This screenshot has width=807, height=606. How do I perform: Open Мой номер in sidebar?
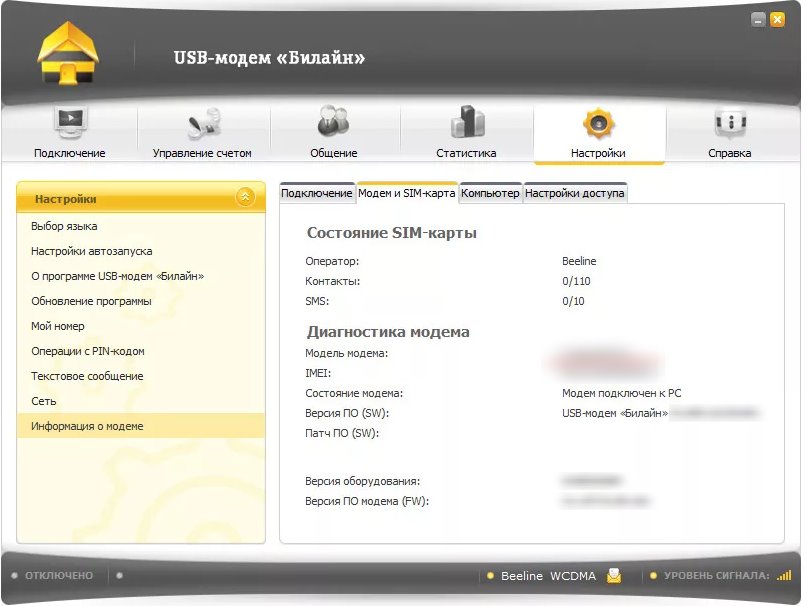(58, 326)
